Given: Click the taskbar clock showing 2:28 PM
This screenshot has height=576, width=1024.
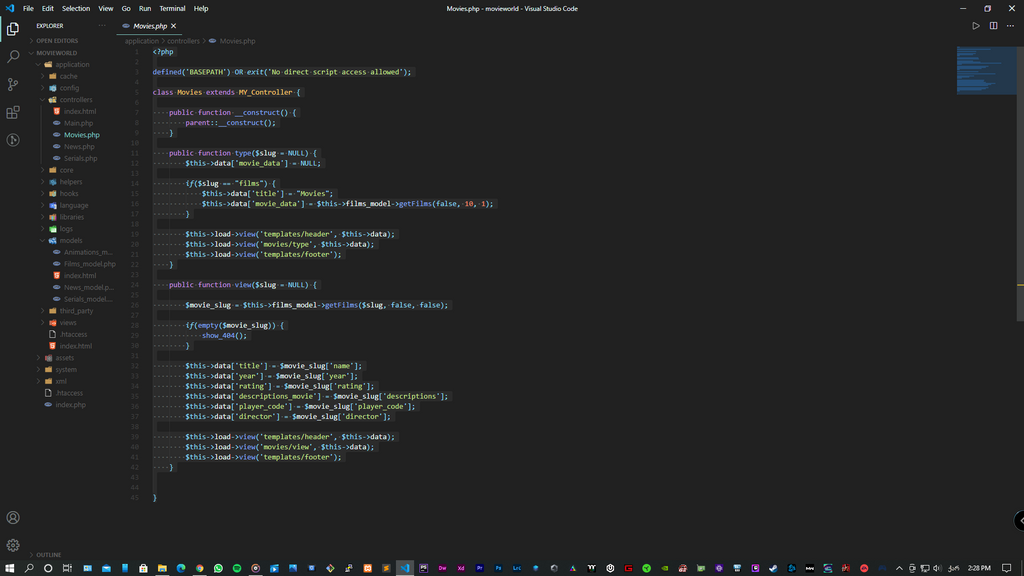Looking at the screenshot, I should pos(979,568).
